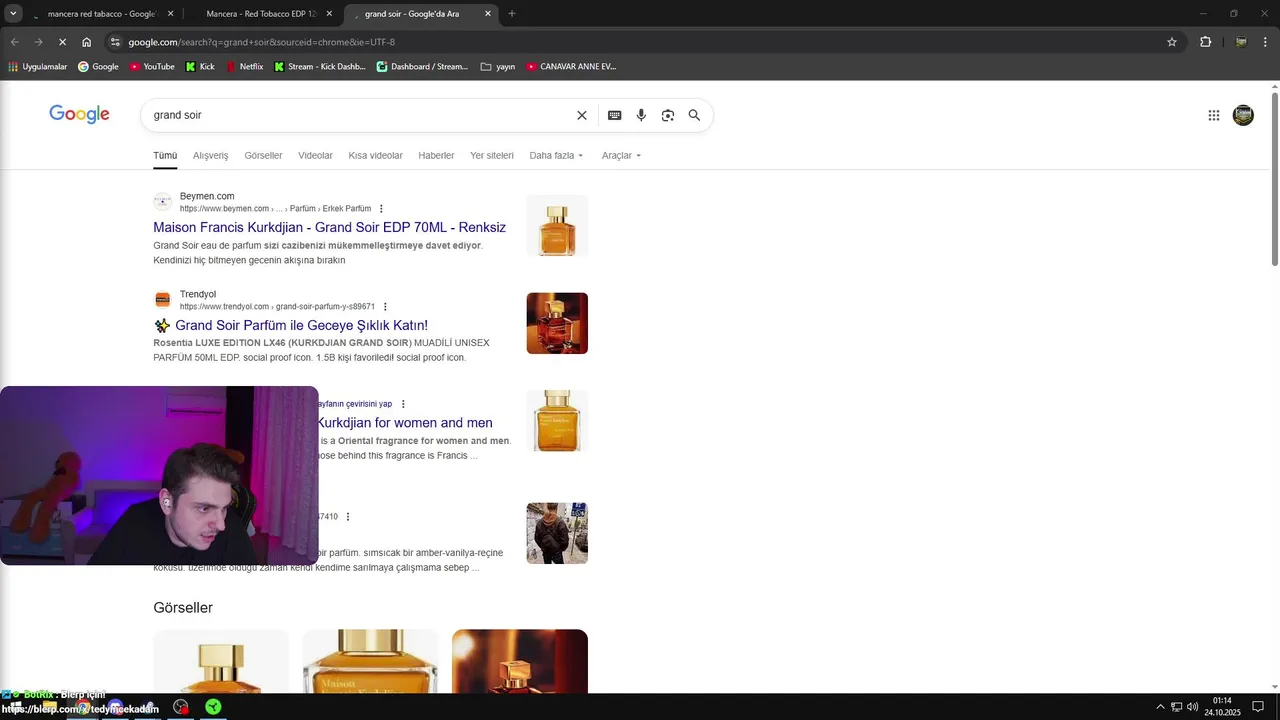Open more options next to sayfanın çevirisini yap
Image resolution: width=1280 pixels, height=720 pixels.
pyautogui.click(x=403, y=404)
